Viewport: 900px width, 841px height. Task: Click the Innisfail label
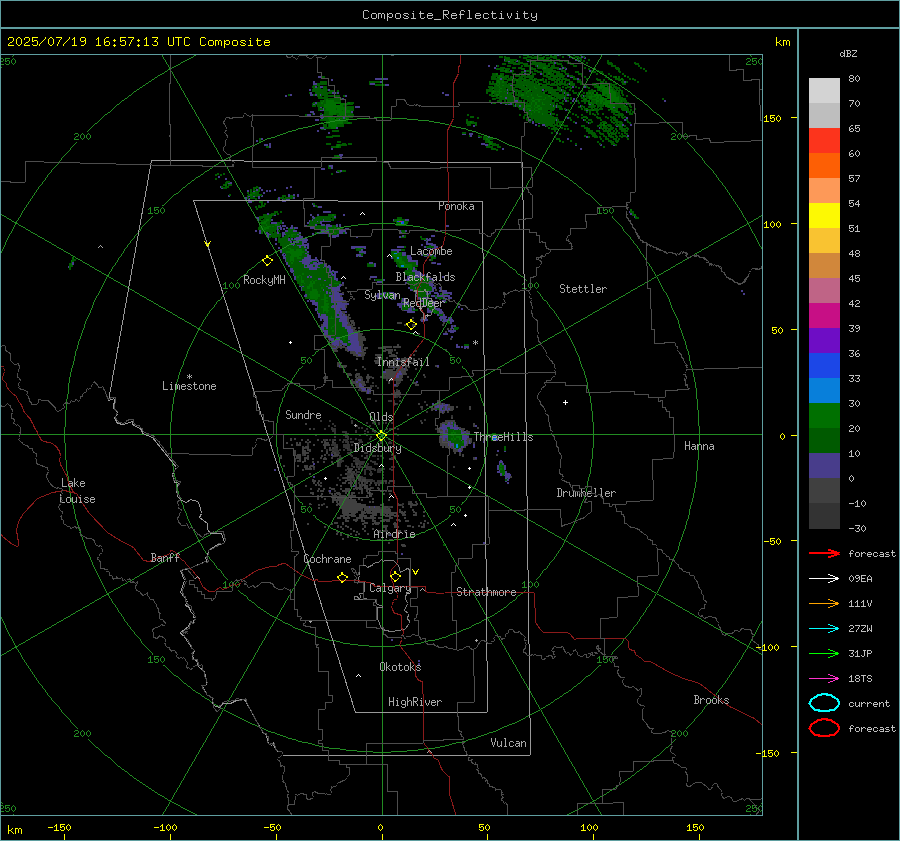click(x=403, y=362)
